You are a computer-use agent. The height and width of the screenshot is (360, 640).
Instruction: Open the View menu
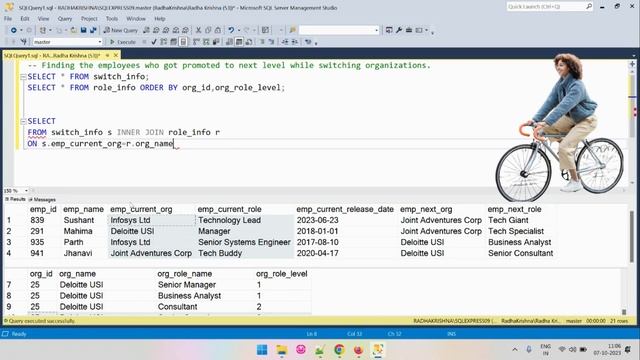(x=43, y=19)
